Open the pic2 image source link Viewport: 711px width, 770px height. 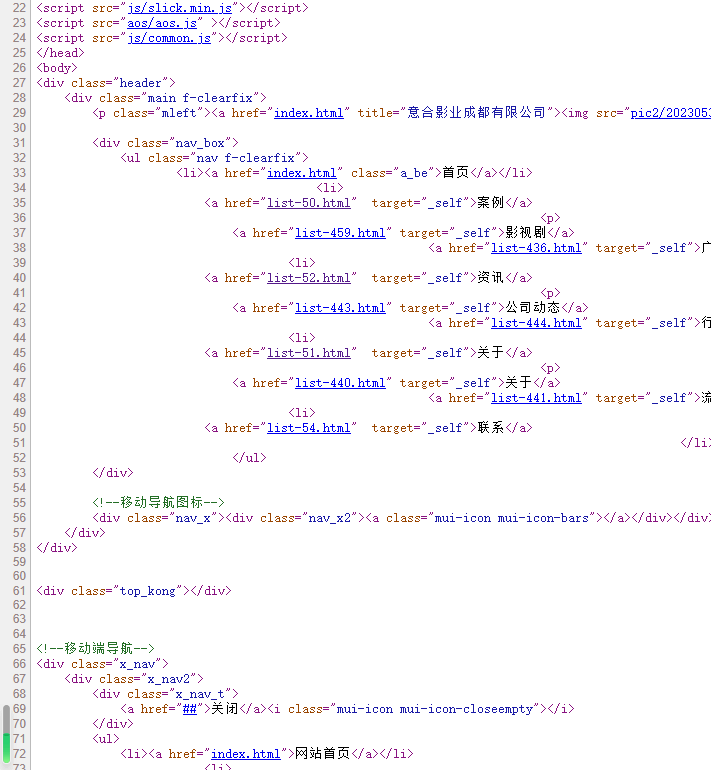pyautogui.click(x=669, y=113)
